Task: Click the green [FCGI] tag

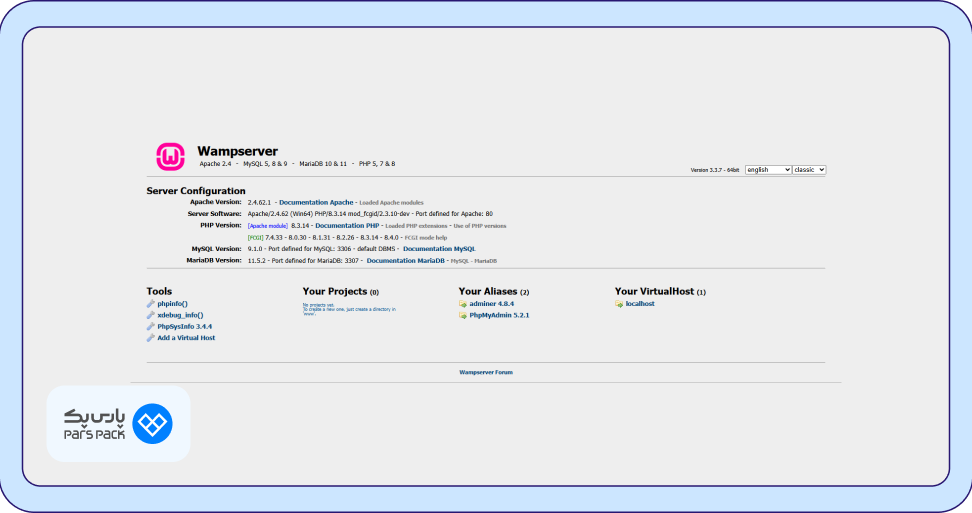Action: tap(255, 238)
